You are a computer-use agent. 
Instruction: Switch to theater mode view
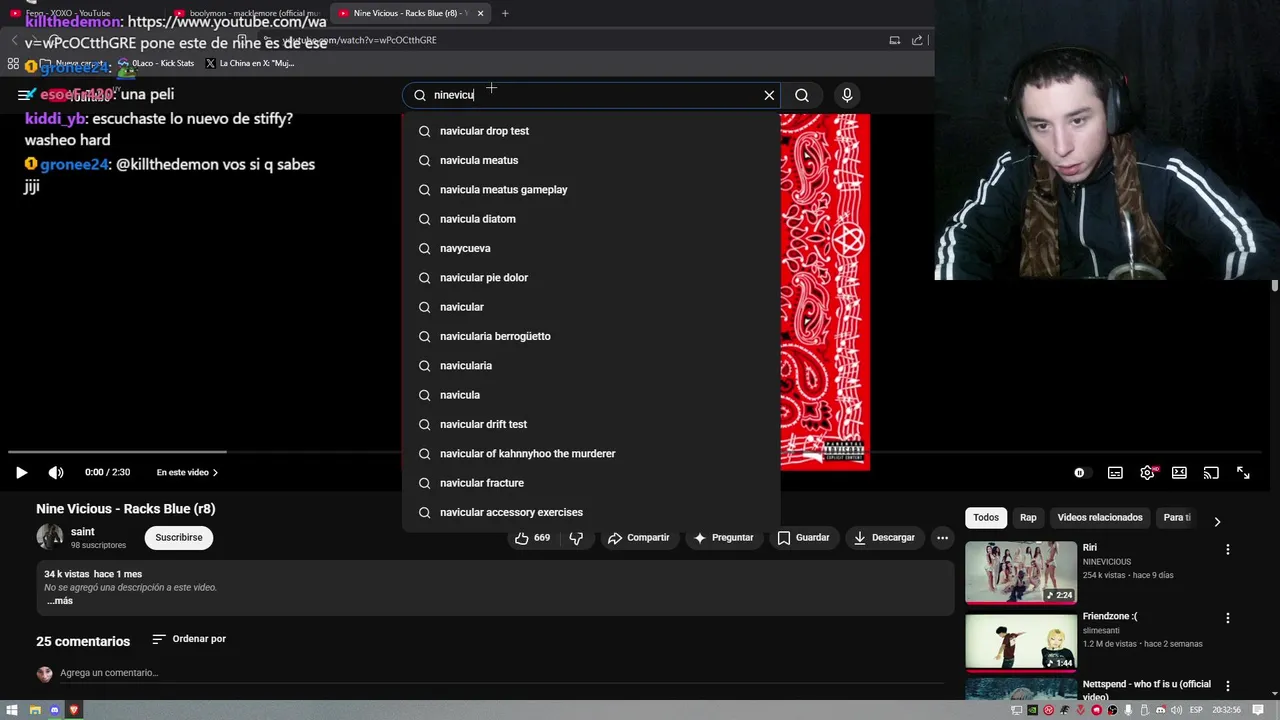point(1179,473)
